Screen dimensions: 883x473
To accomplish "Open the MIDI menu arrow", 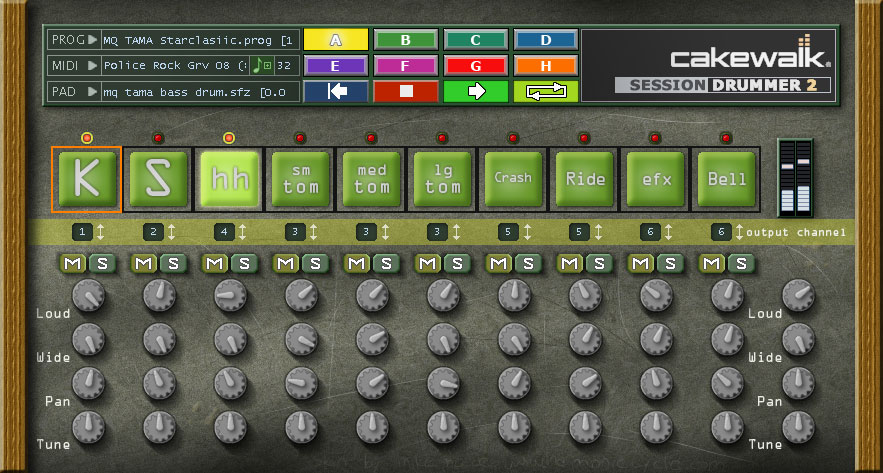I will point(92,66).
